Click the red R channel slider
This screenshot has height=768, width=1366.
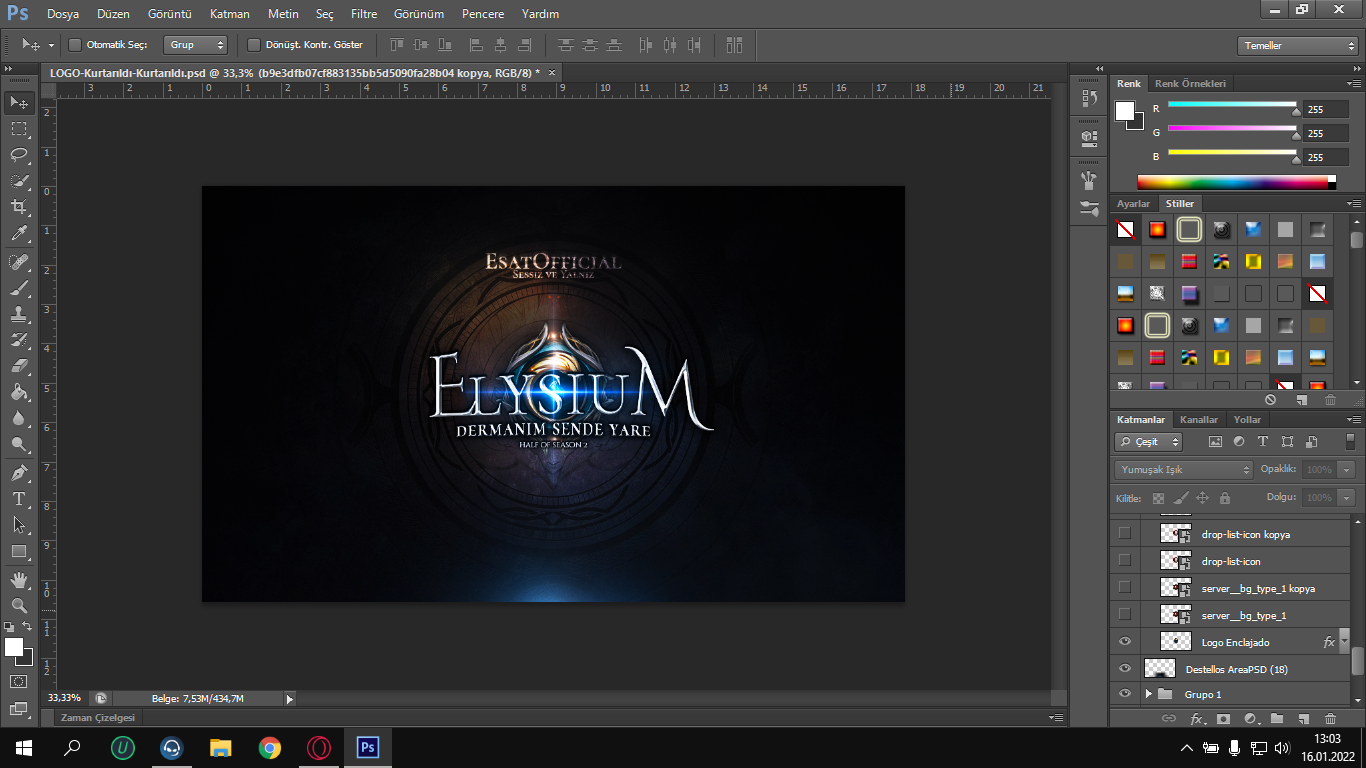point(1232,106)
